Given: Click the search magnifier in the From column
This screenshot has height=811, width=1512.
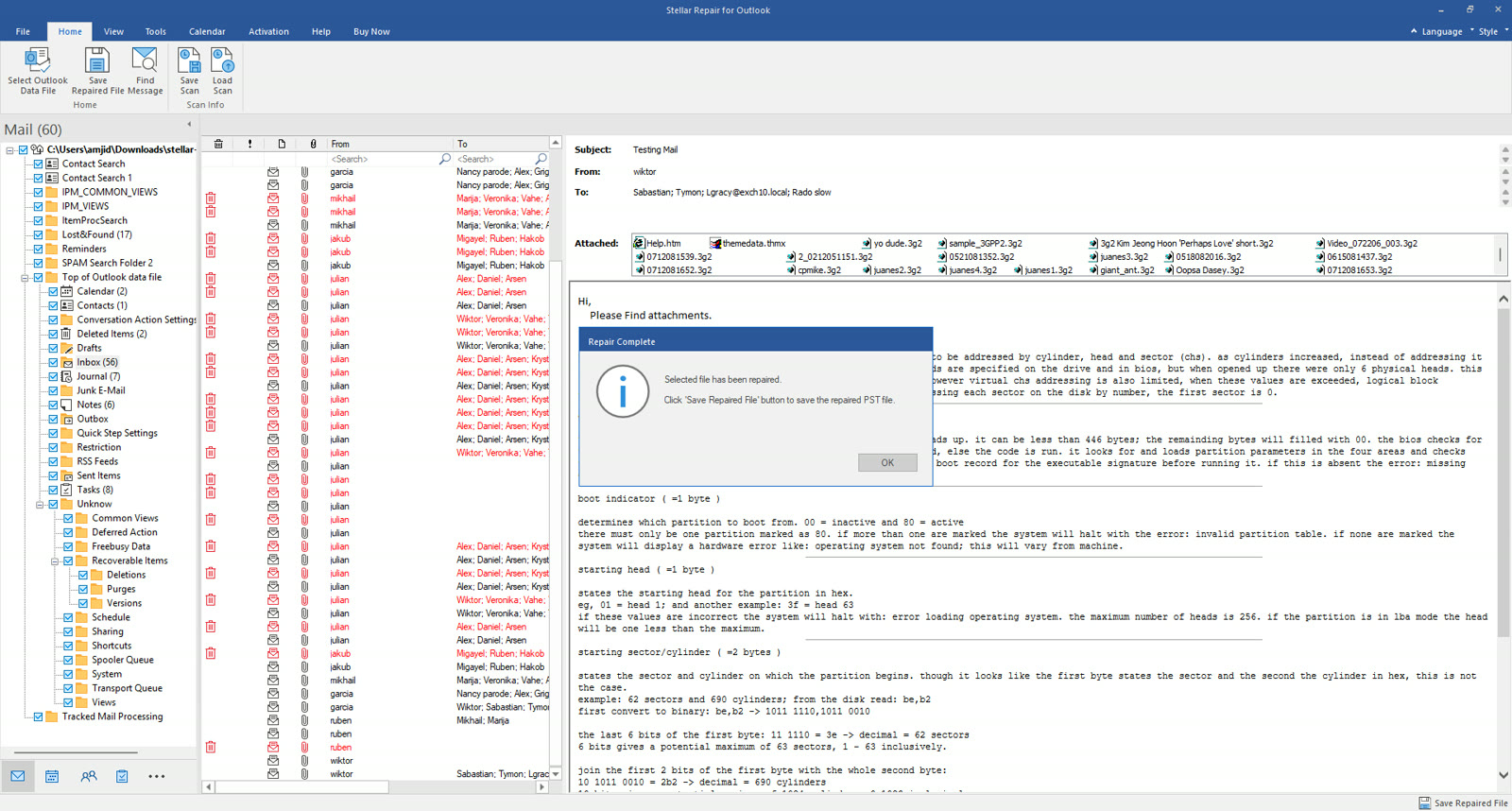Looking at the screenshot, I should click(x=445, y=159).
